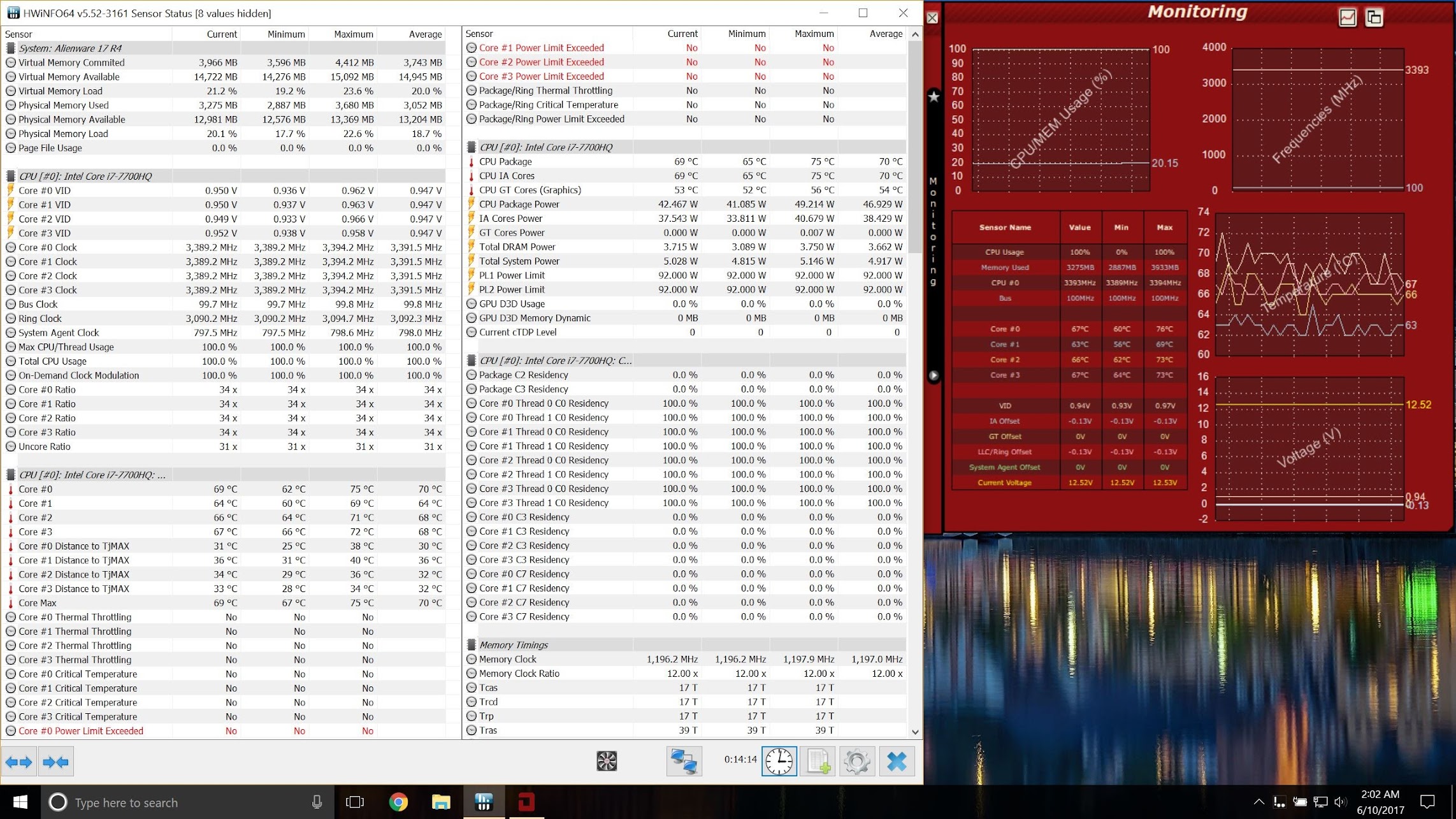The height and width of the screenshot is (819, 1456).
Task: Click the vertical Monitoring side tab
Action: [x=933, y=231]
